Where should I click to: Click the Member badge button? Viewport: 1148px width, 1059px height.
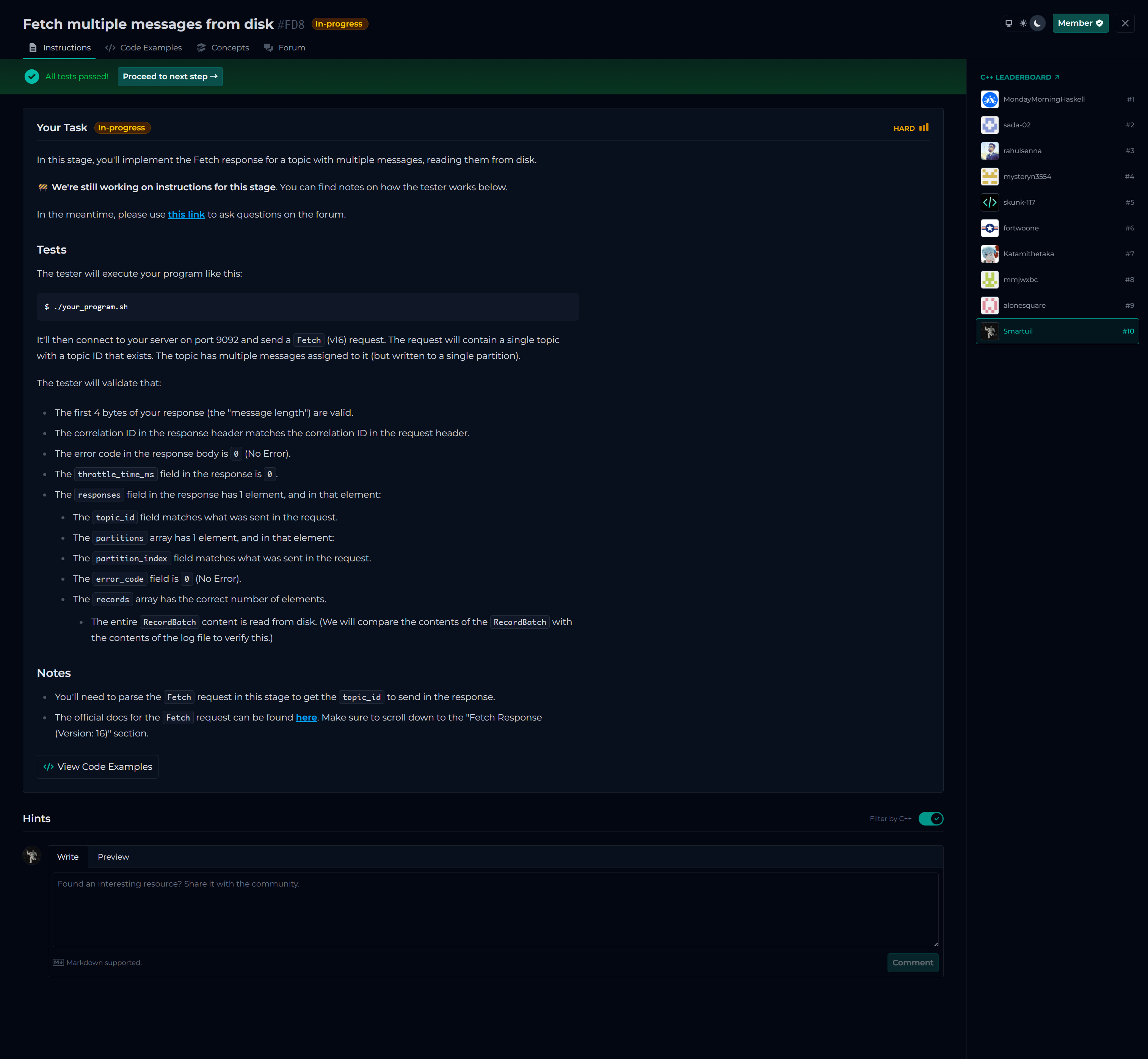pos(1080,23)
